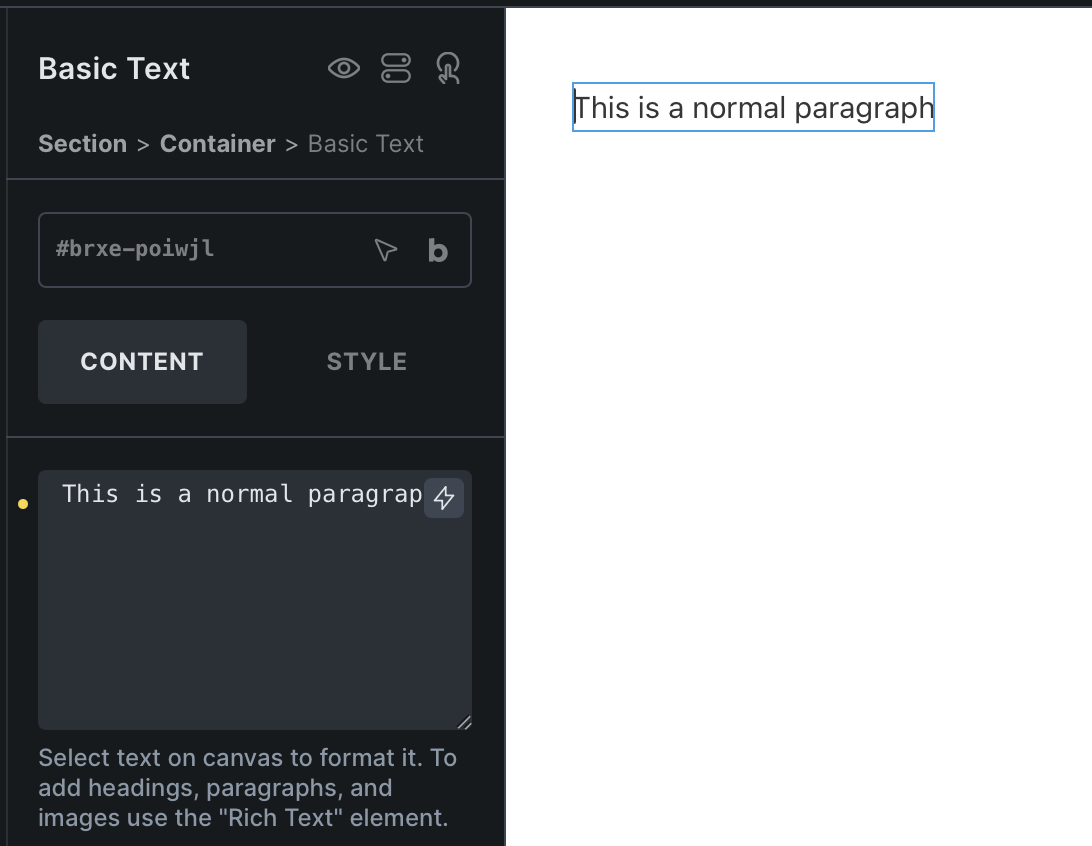Click the bold 'b' Bricks class icon
This screenshot has width=1092, height=846.
click(x=437, y=250)
